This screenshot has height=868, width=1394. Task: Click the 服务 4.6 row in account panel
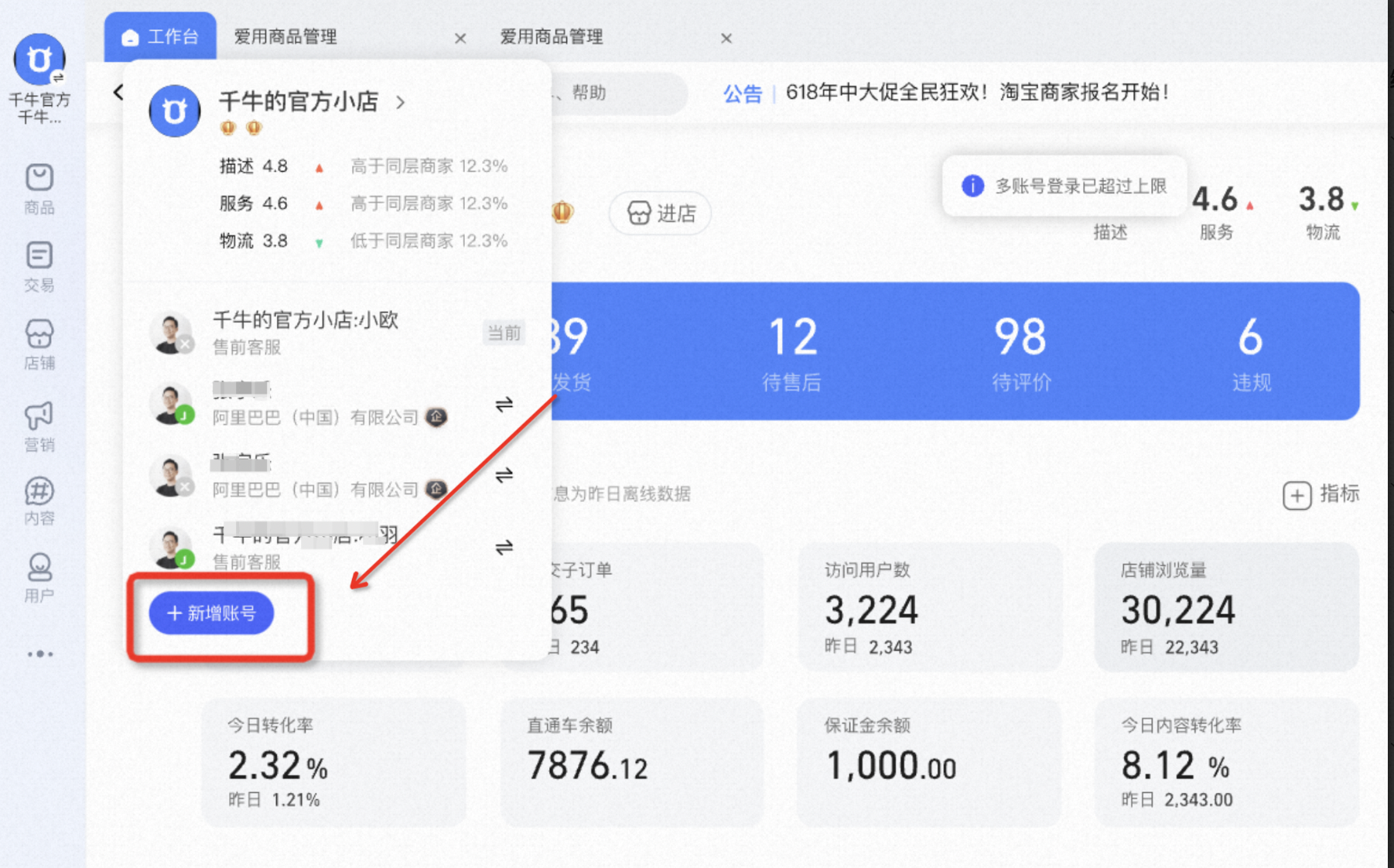(x=364, y=203)
